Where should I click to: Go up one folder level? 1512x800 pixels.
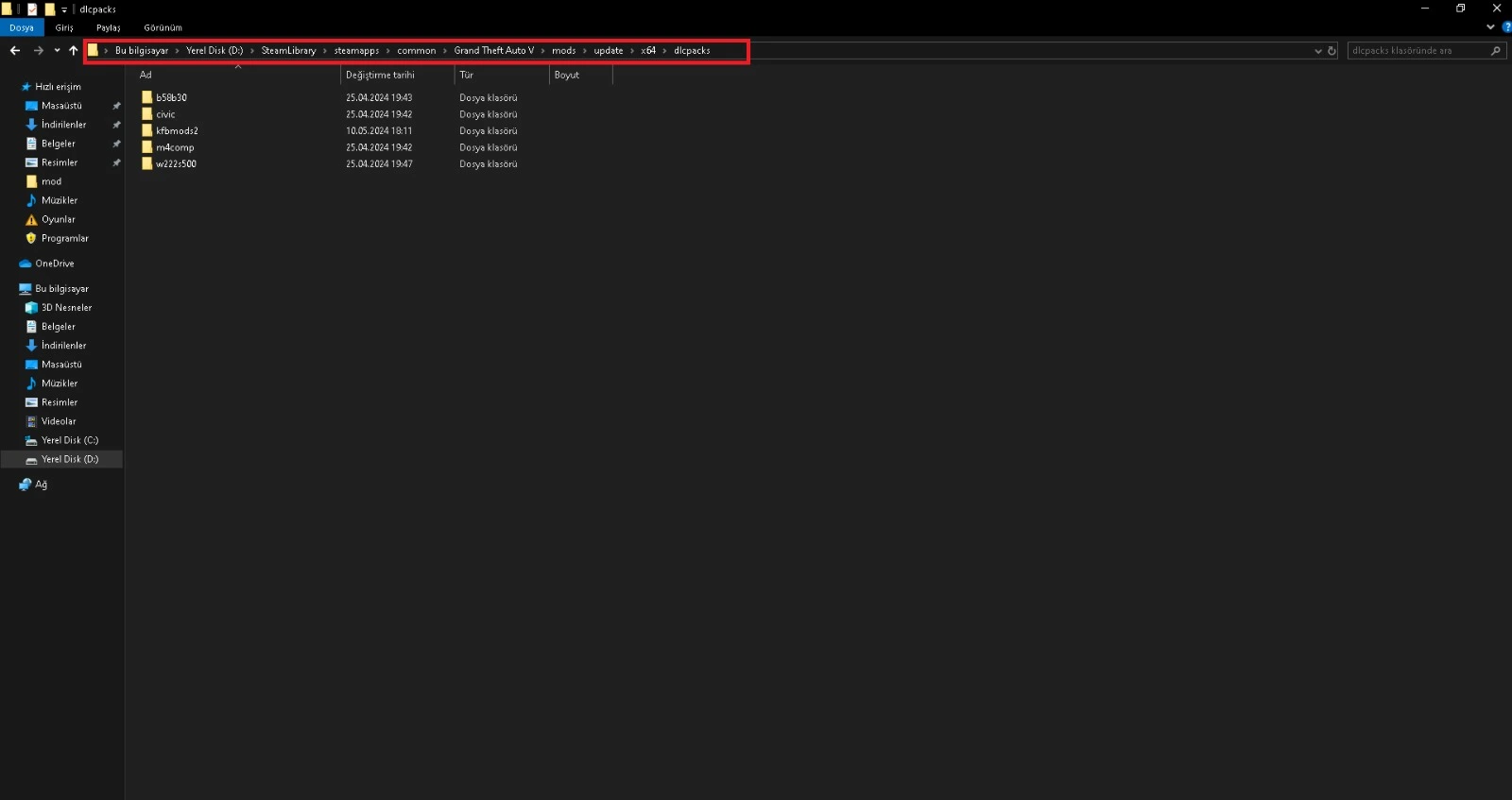click(74, 51)
